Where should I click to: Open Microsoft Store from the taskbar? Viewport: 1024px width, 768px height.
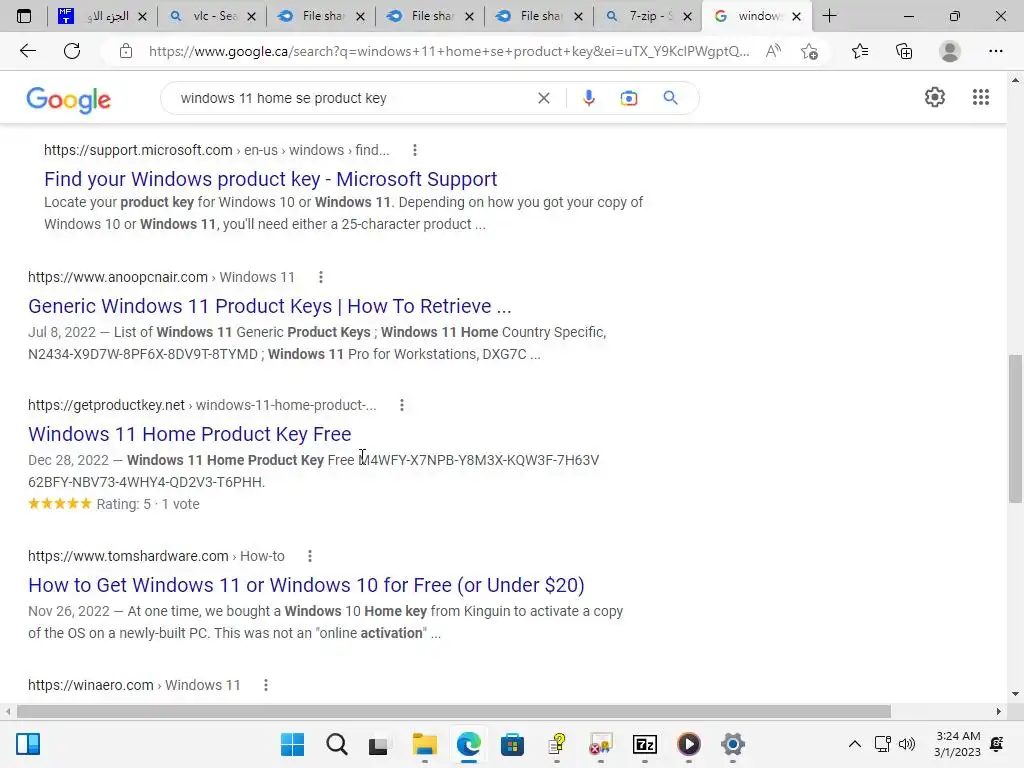pyautogui.click(x=512, y=744)
